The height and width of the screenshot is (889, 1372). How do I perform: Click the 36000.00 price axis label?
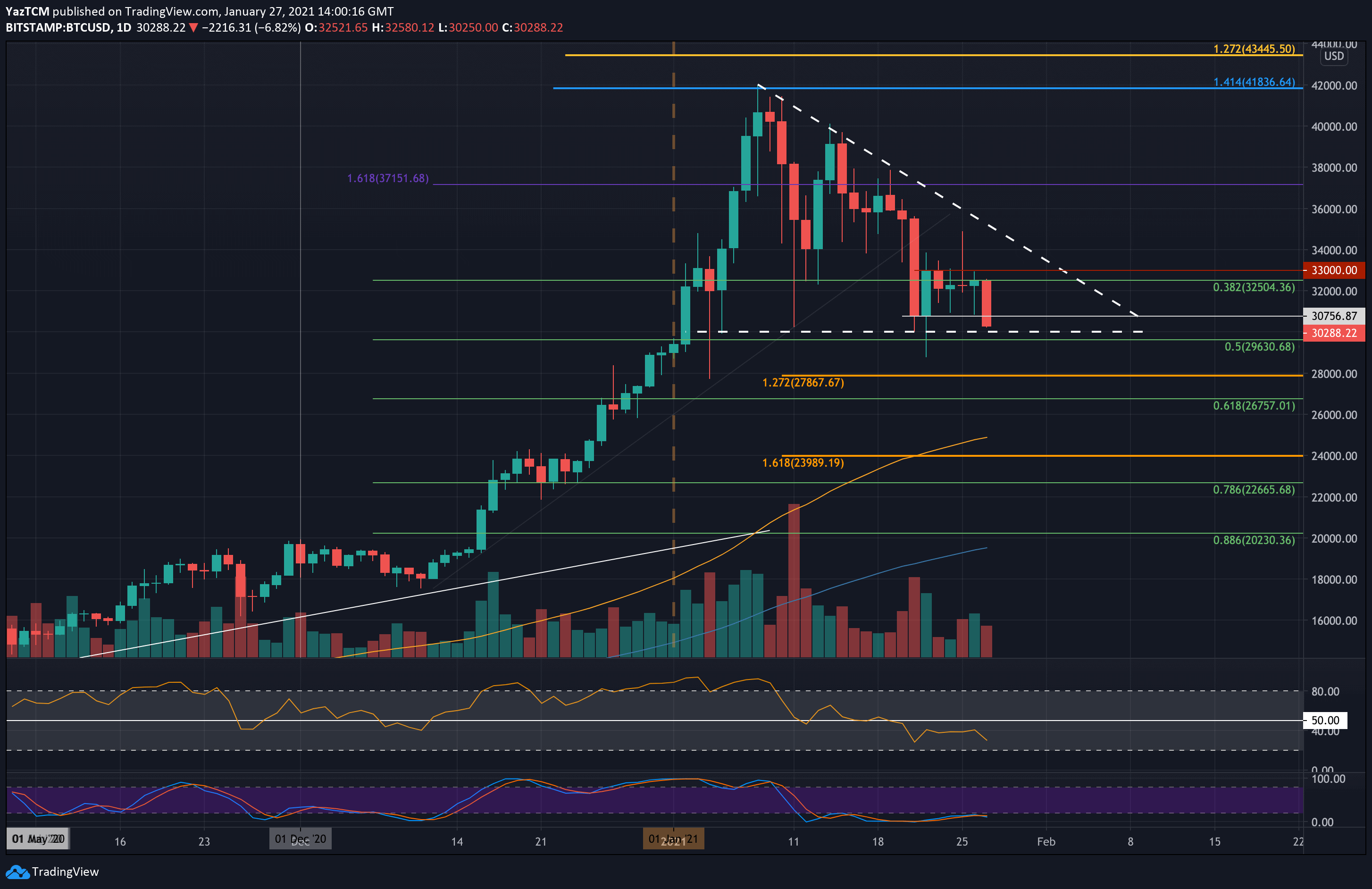pos(1334,210)
